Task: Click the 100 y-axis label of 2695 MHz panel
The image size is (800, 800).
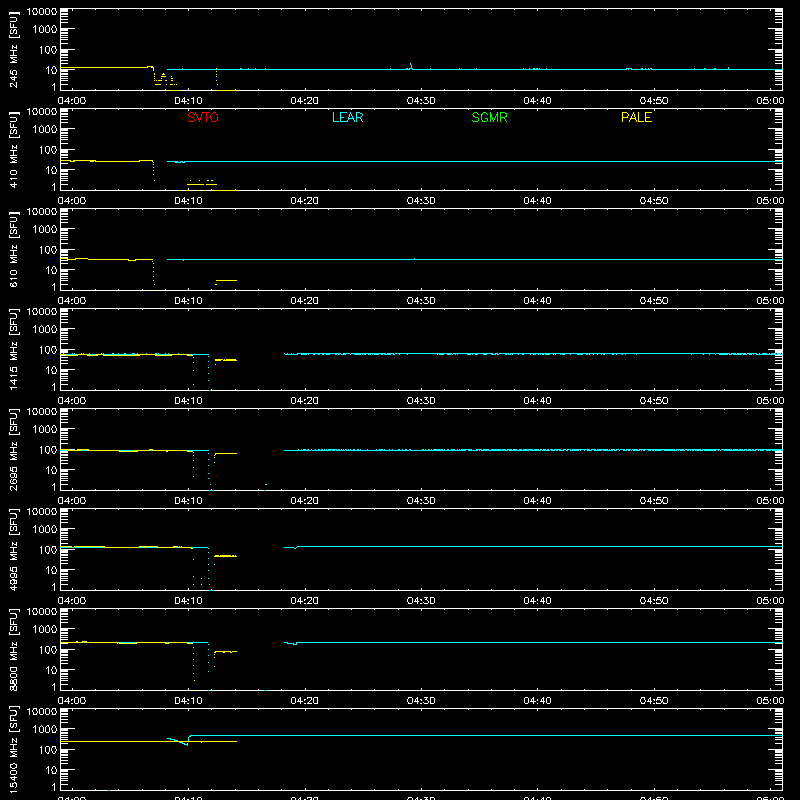Action: [48, 450]
